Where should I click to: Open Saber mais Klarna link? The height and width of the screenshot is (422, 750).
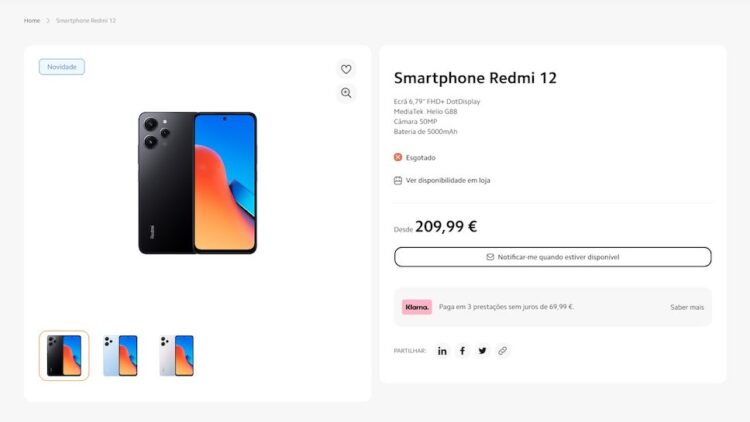pyautogui.click(x=687, y=307)
